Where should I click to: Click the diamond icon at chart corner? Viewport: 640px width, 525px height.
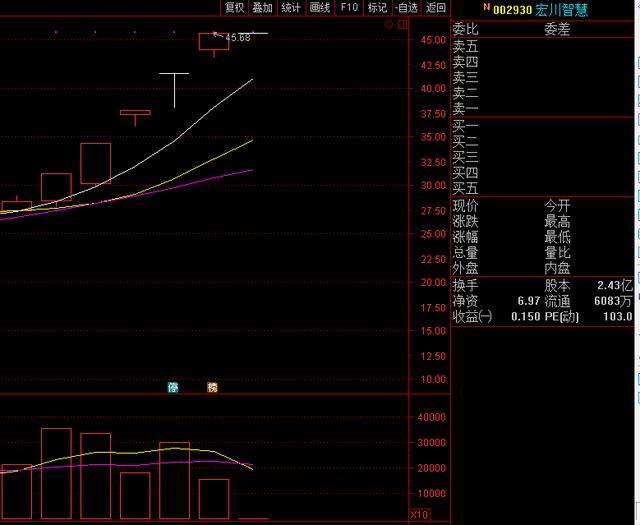point(389,25)
